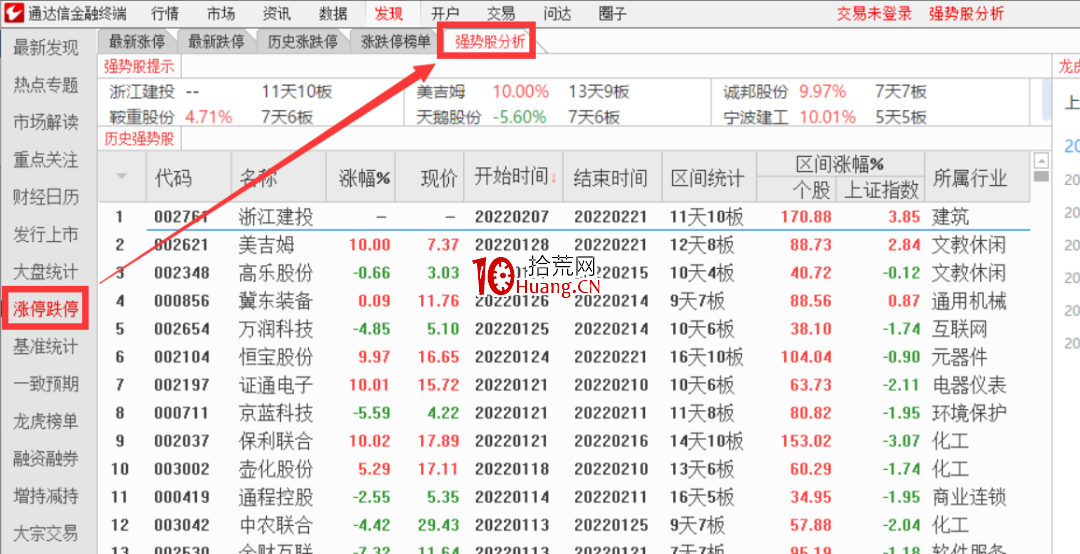
Task: Open 市场解读 in sidebar
Action: [46, 123]
